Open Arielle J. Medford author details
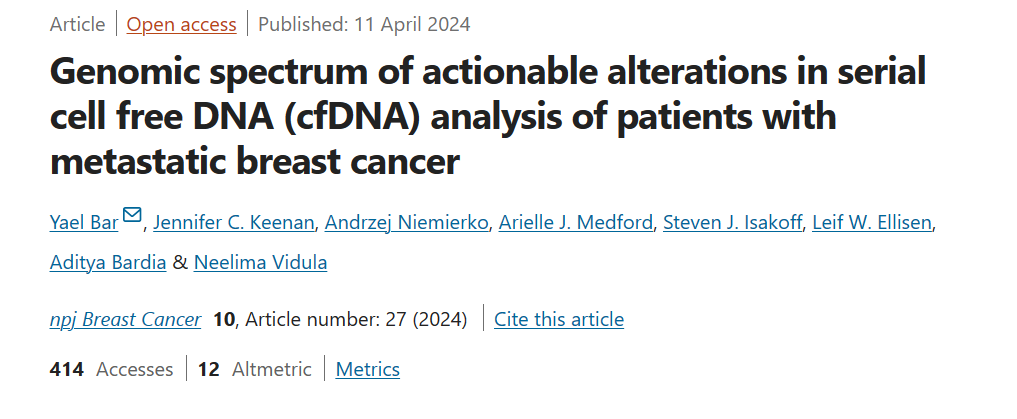This screenshot has height=419, width=1017. [x=576, y=223]
